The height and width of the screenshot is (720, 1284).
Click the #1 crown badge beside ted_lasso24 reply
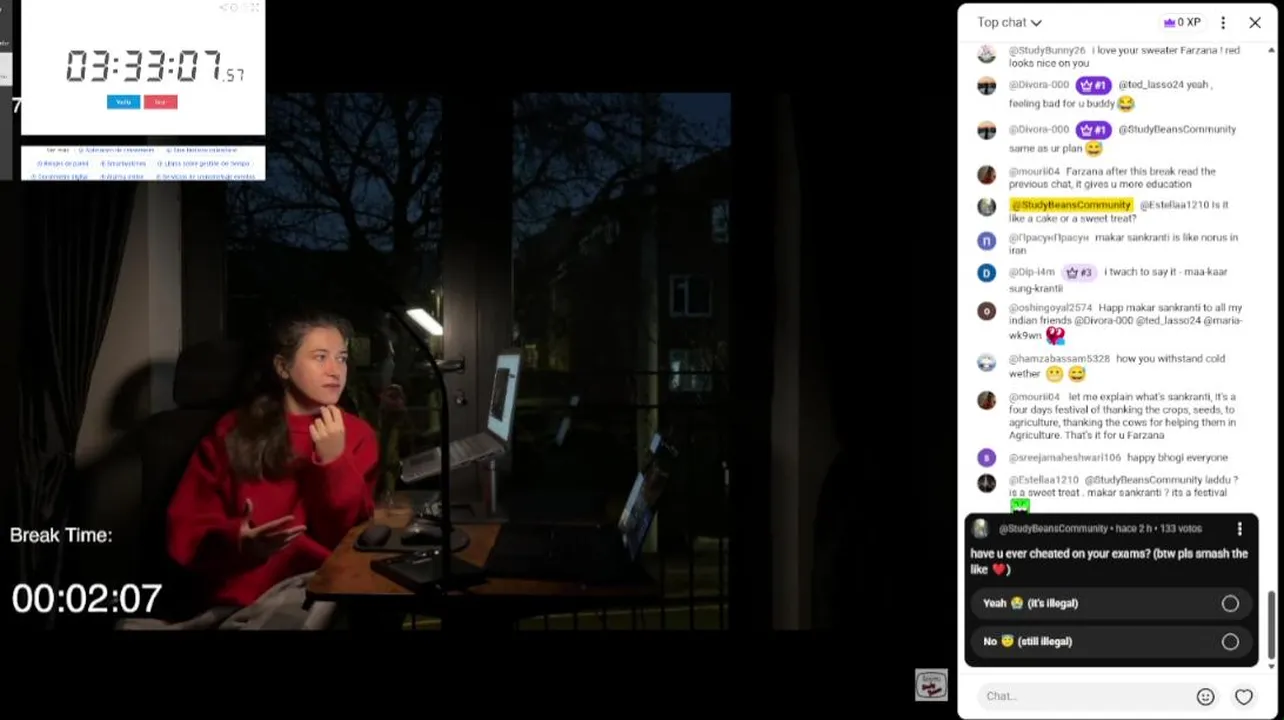[1093, 86]
